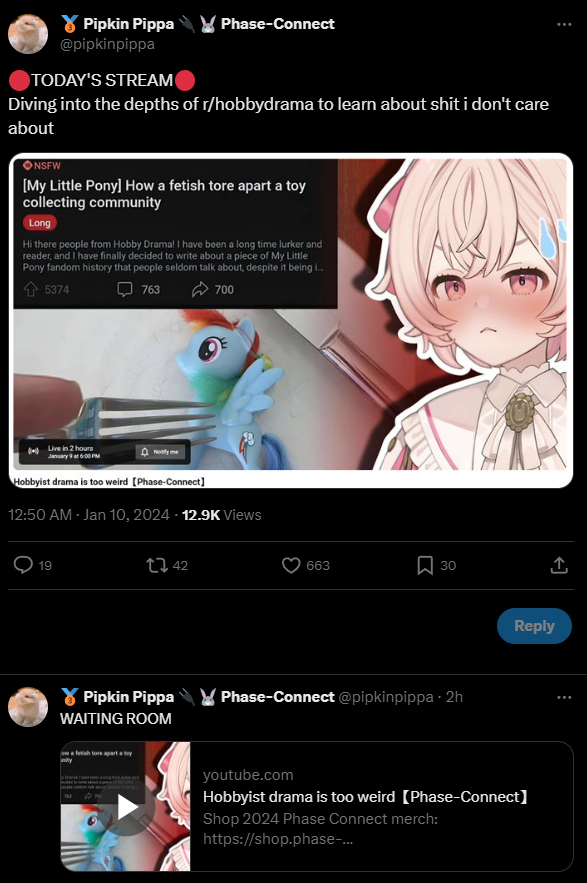This screenshot has width=587, height=883.
Task: Open the share icon on main tweet
Action: 559,565
